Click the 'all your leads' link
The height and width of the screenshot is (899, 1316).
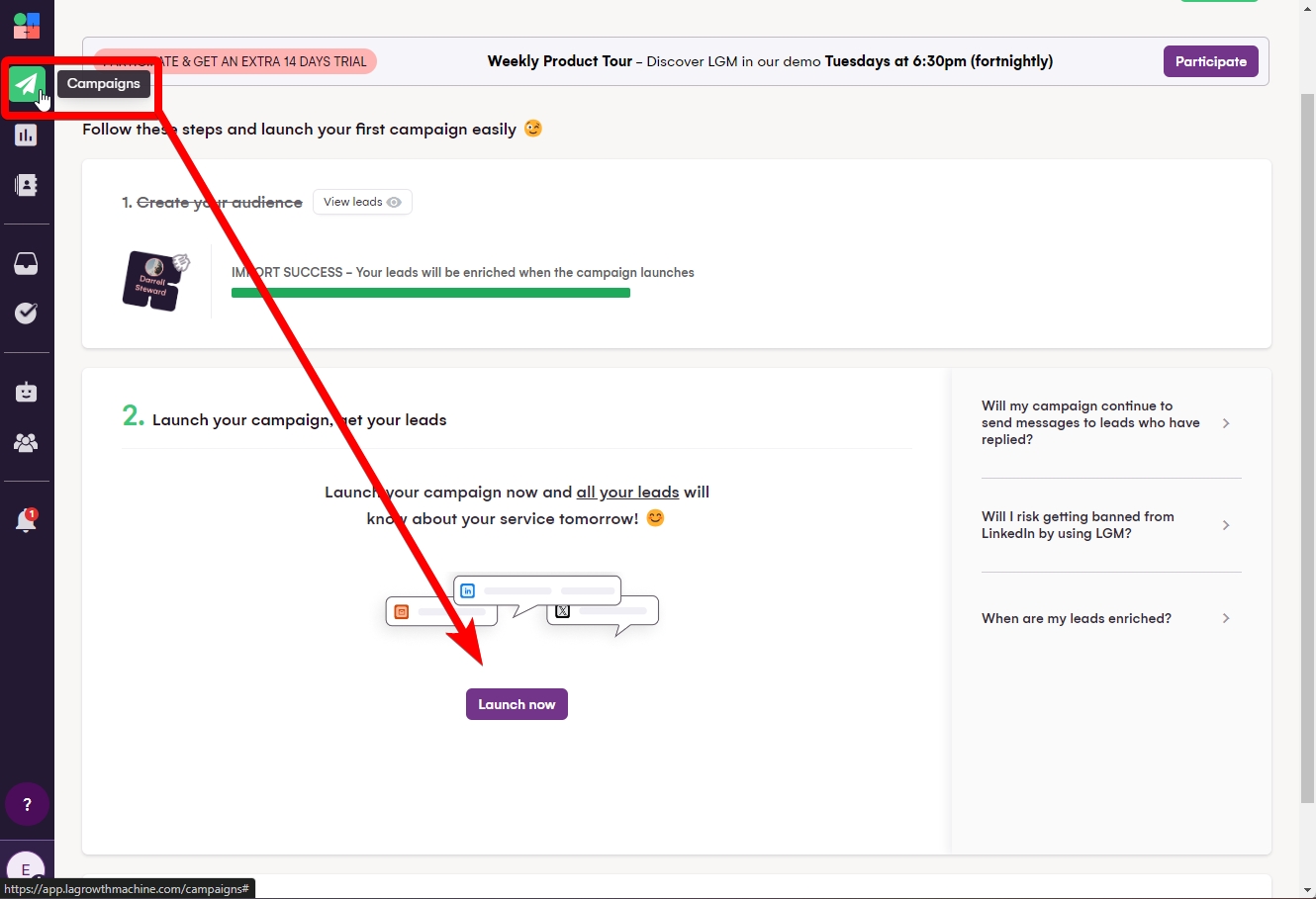click(x=627, y=493)
